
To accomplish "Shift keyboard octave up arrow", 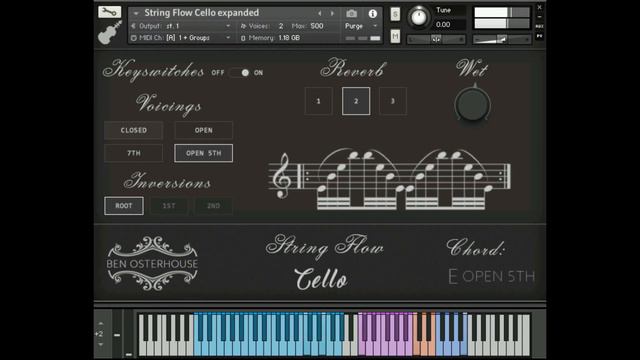I will 101,324.
